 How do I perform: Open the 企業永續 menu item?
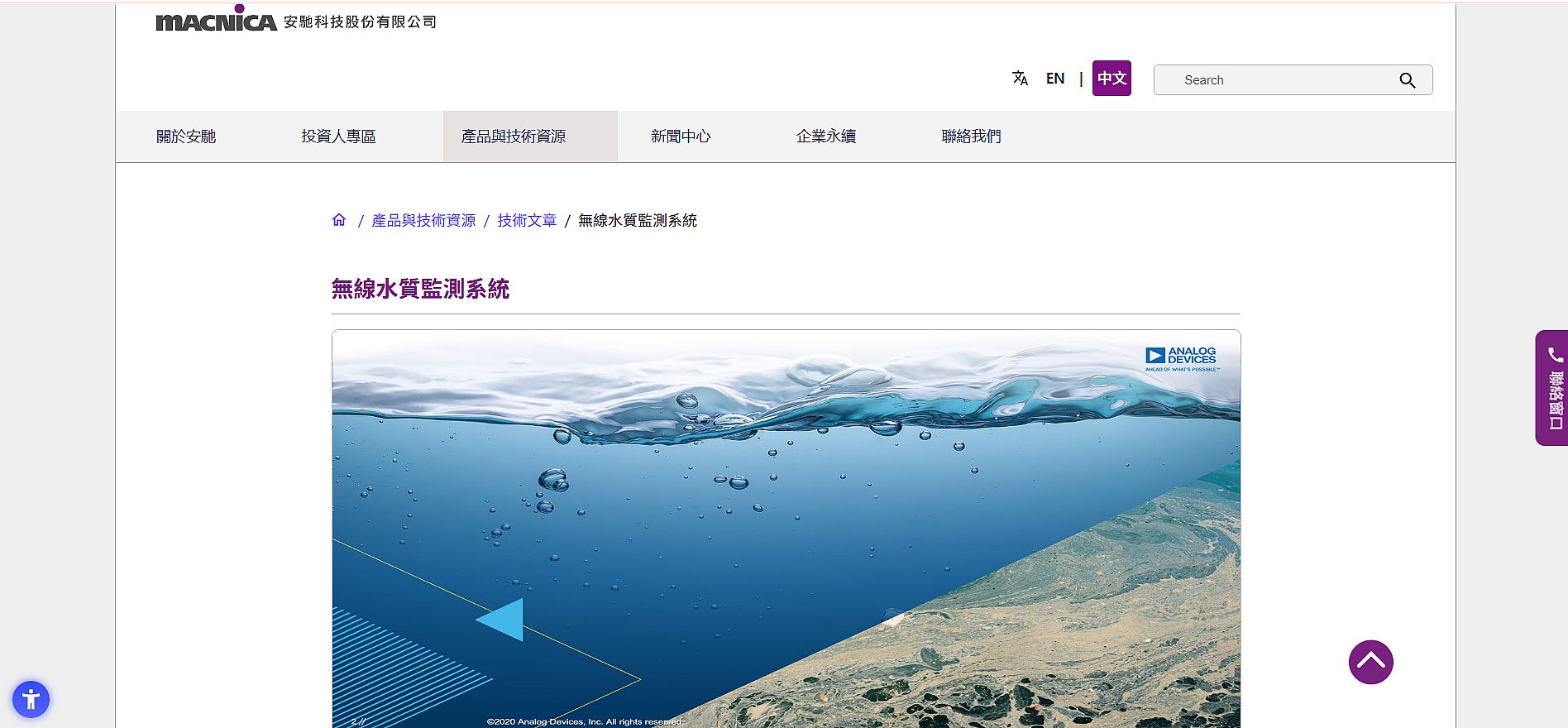(x=825, y=136)
